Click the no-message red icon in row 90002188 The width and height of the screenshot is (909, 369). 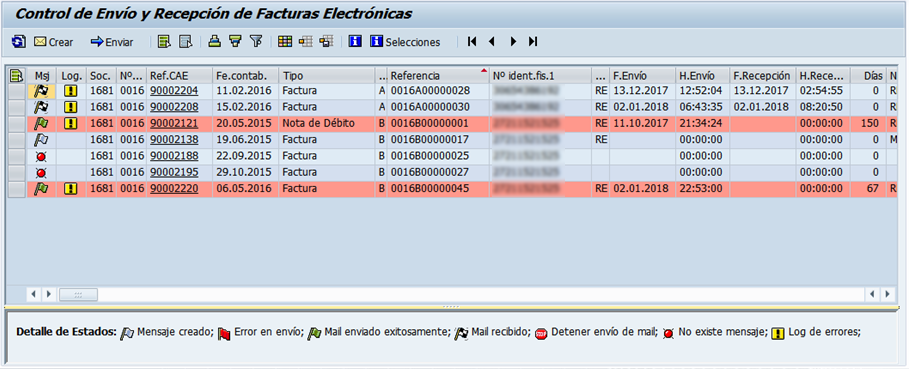[41, 156]
